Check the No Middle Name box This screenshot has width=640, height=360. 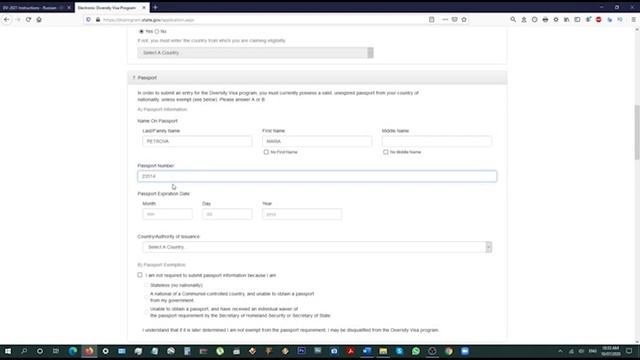click(x=386, y=152)
